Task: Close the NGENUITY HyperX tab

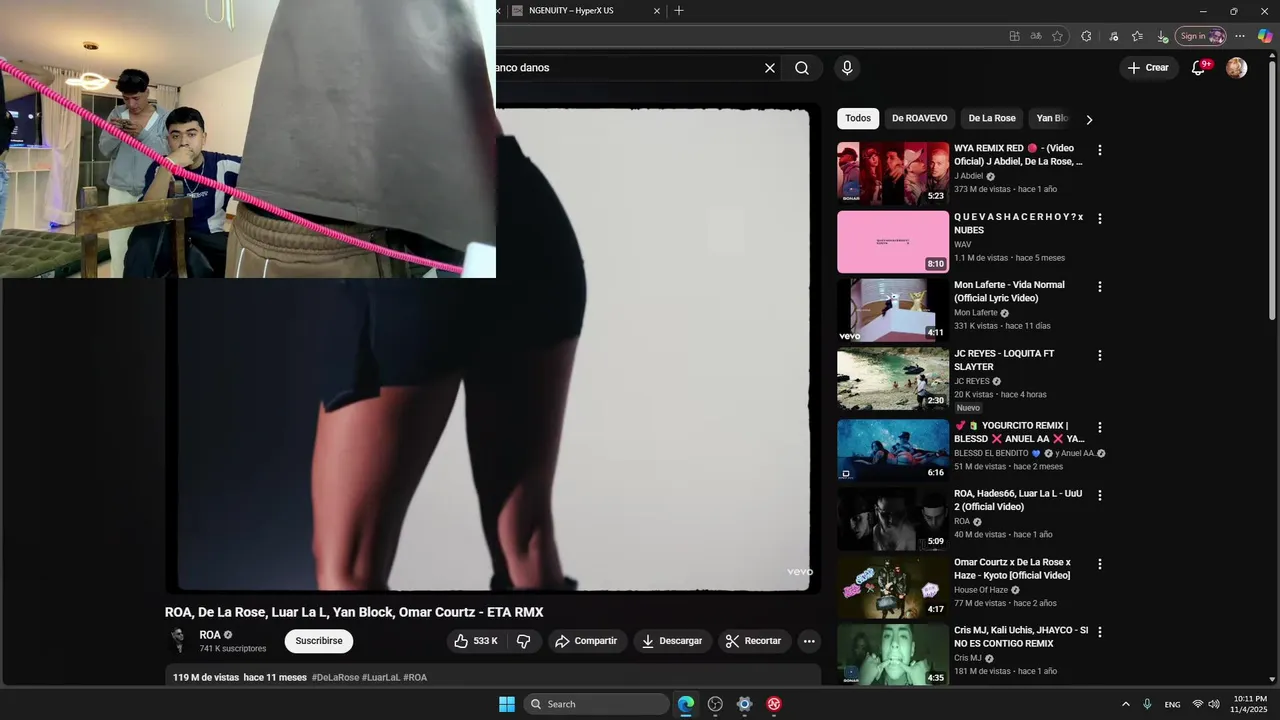Action: pos(657,11)
